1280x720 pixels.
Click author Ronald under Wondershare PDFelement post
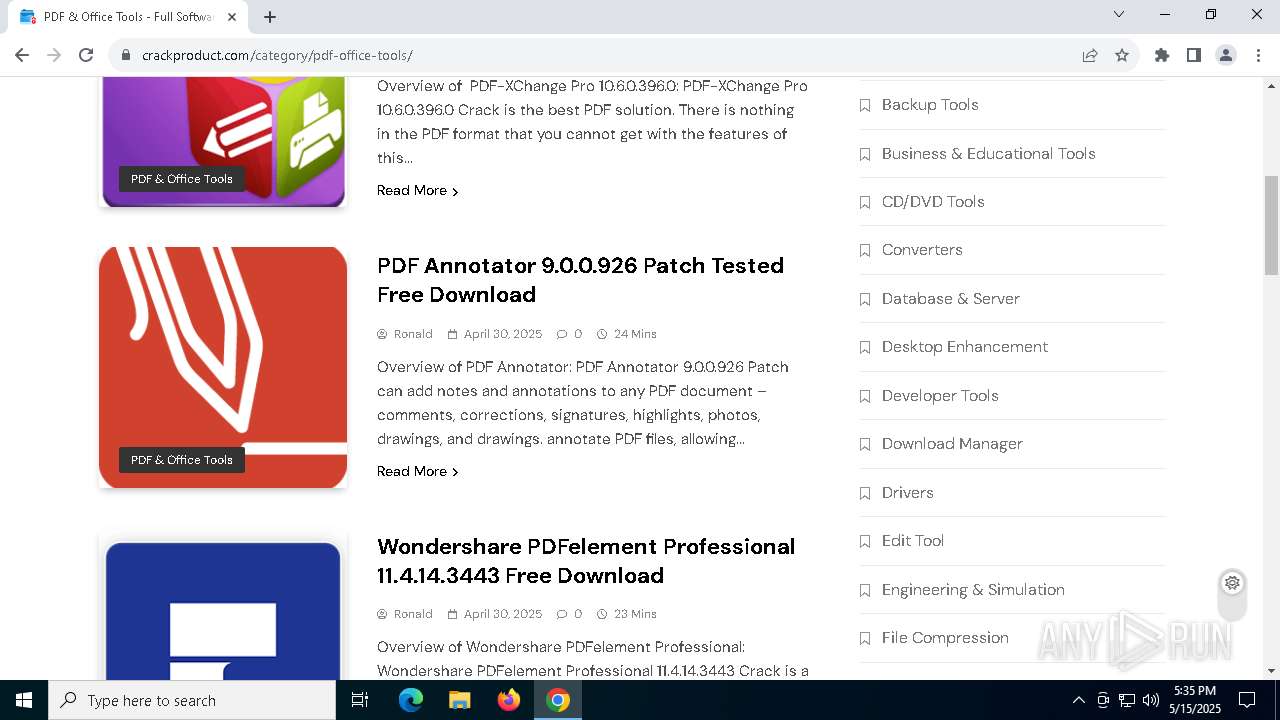(413, 614)
